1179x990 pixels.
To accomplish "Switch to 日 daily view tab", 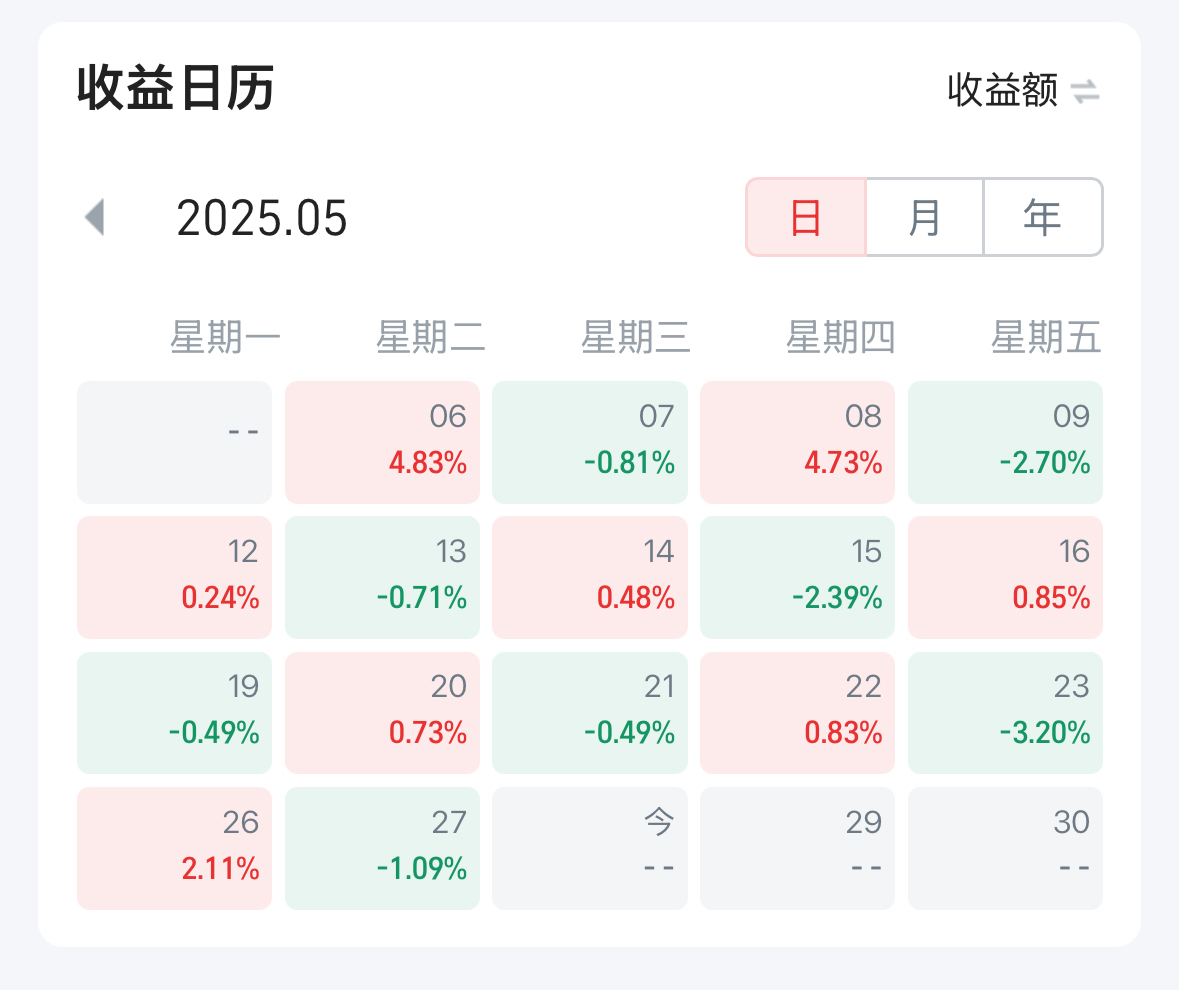I will [x=806, y=217].
